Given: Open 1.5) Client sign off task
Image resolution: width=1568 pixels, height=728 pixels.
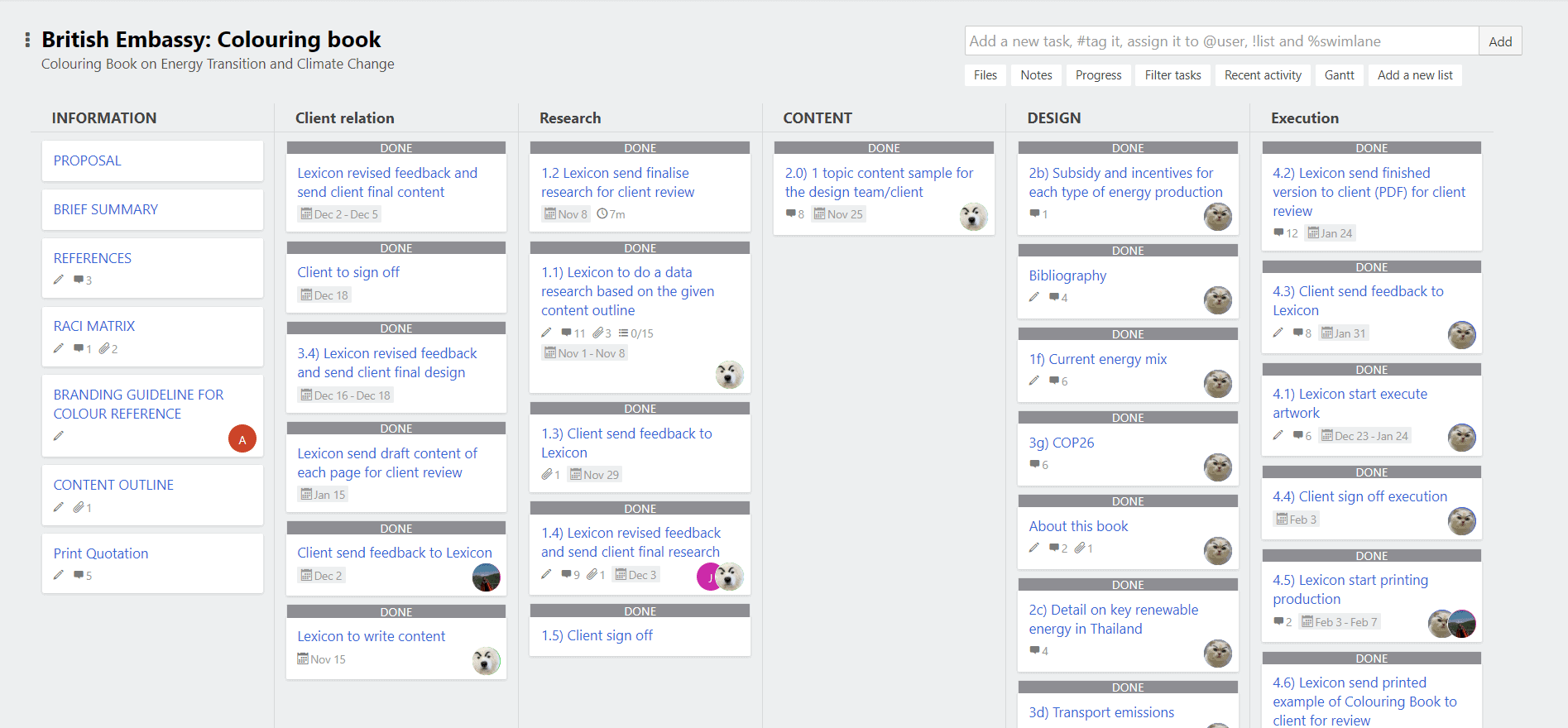Looking at the screenshot, I should (597, 635).
